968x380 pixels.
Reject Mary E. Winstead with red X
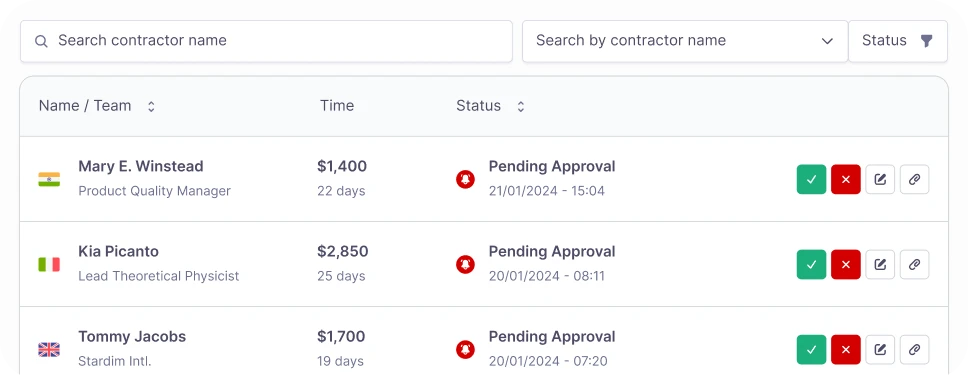point(846,180)
